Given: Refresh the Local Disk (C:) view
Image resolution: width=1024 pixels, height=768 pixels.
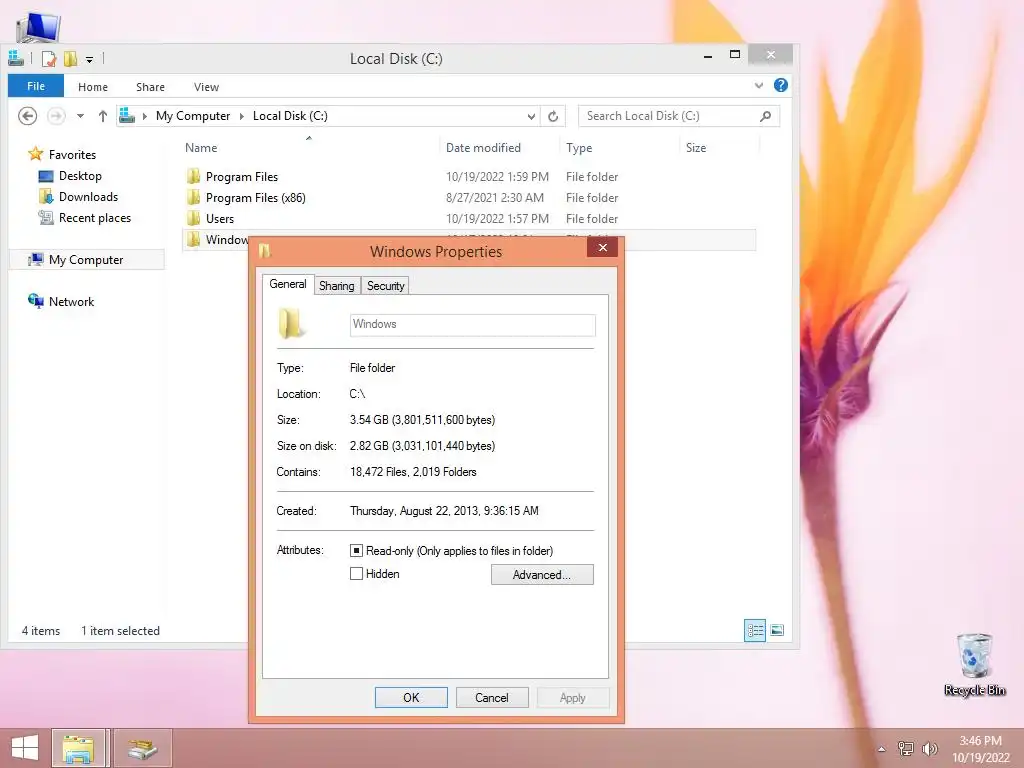Looking at the screenshot, I should click(x=553, y=116).
